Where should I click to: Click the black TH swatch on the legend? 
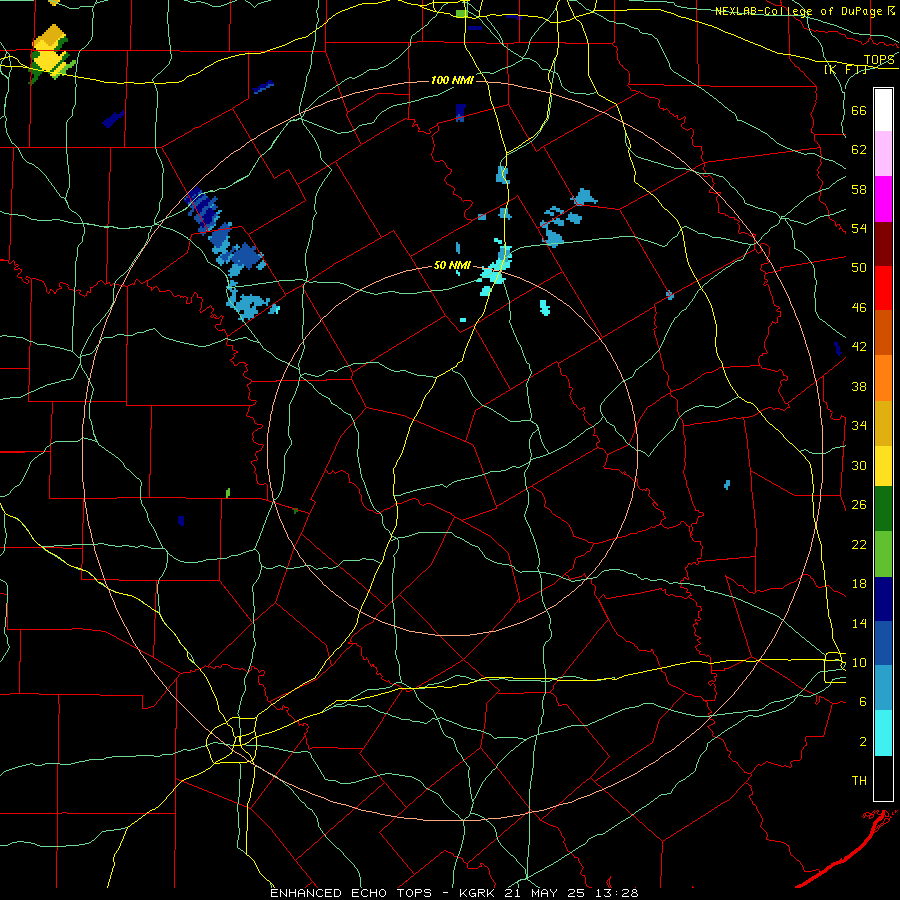(883, 778)
